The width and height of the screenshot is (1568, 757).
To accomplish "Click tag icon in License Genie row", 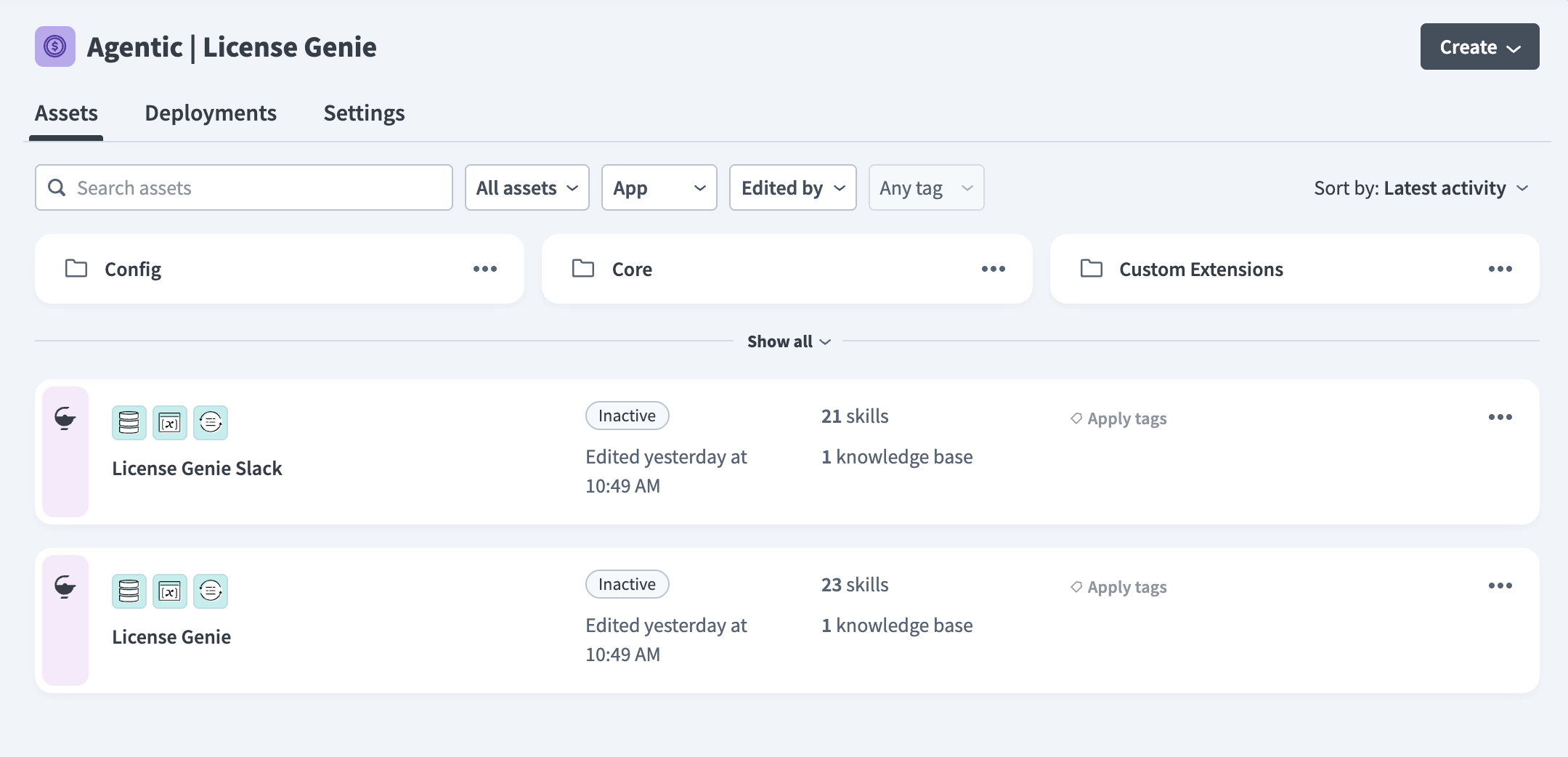I will coord(1076,587).
